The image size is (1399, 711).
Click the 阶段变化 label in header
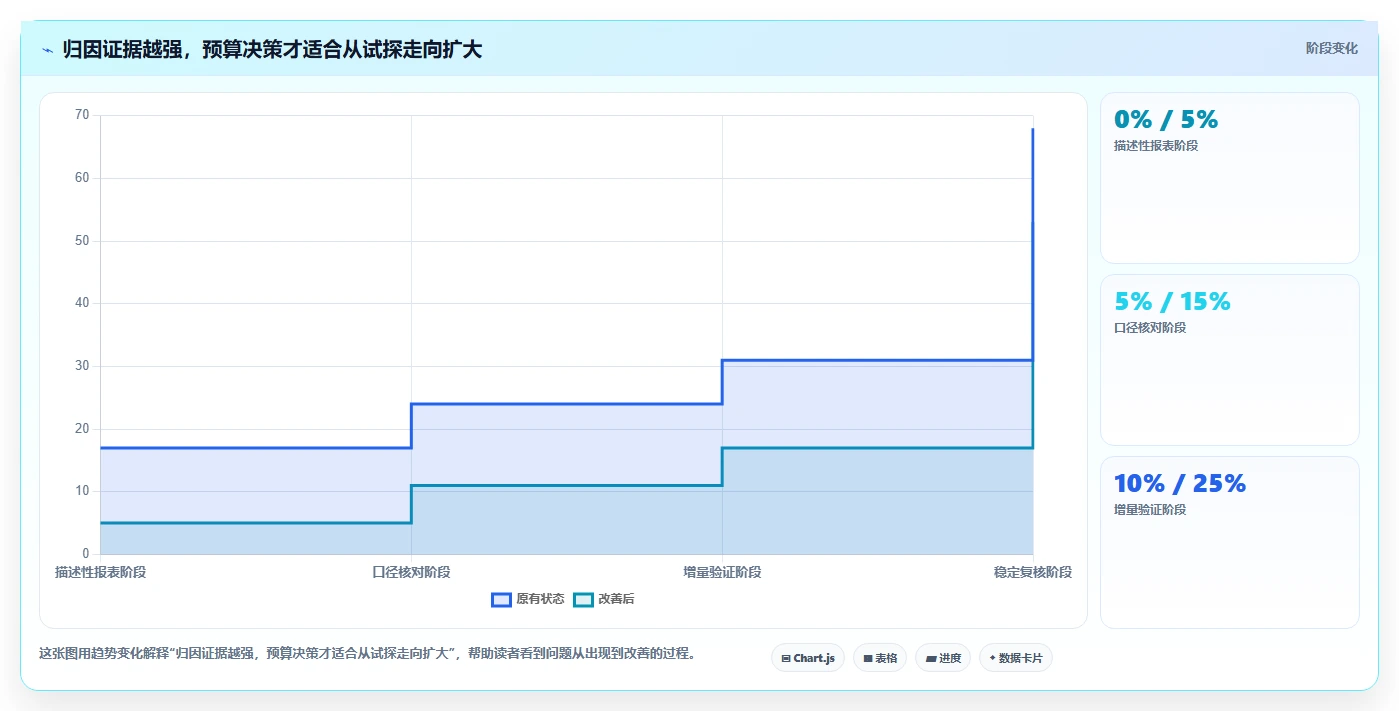click(x=1332, y=48)
